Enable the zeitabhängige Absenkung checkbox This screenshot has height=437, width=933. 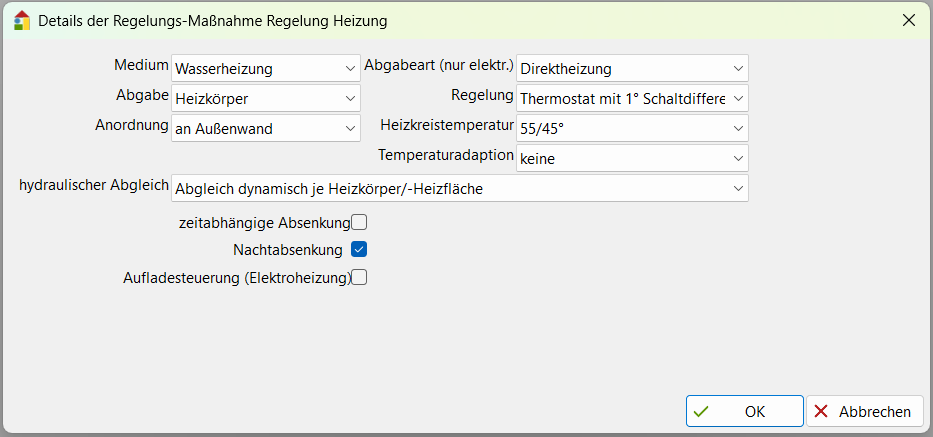pos(359,222)
